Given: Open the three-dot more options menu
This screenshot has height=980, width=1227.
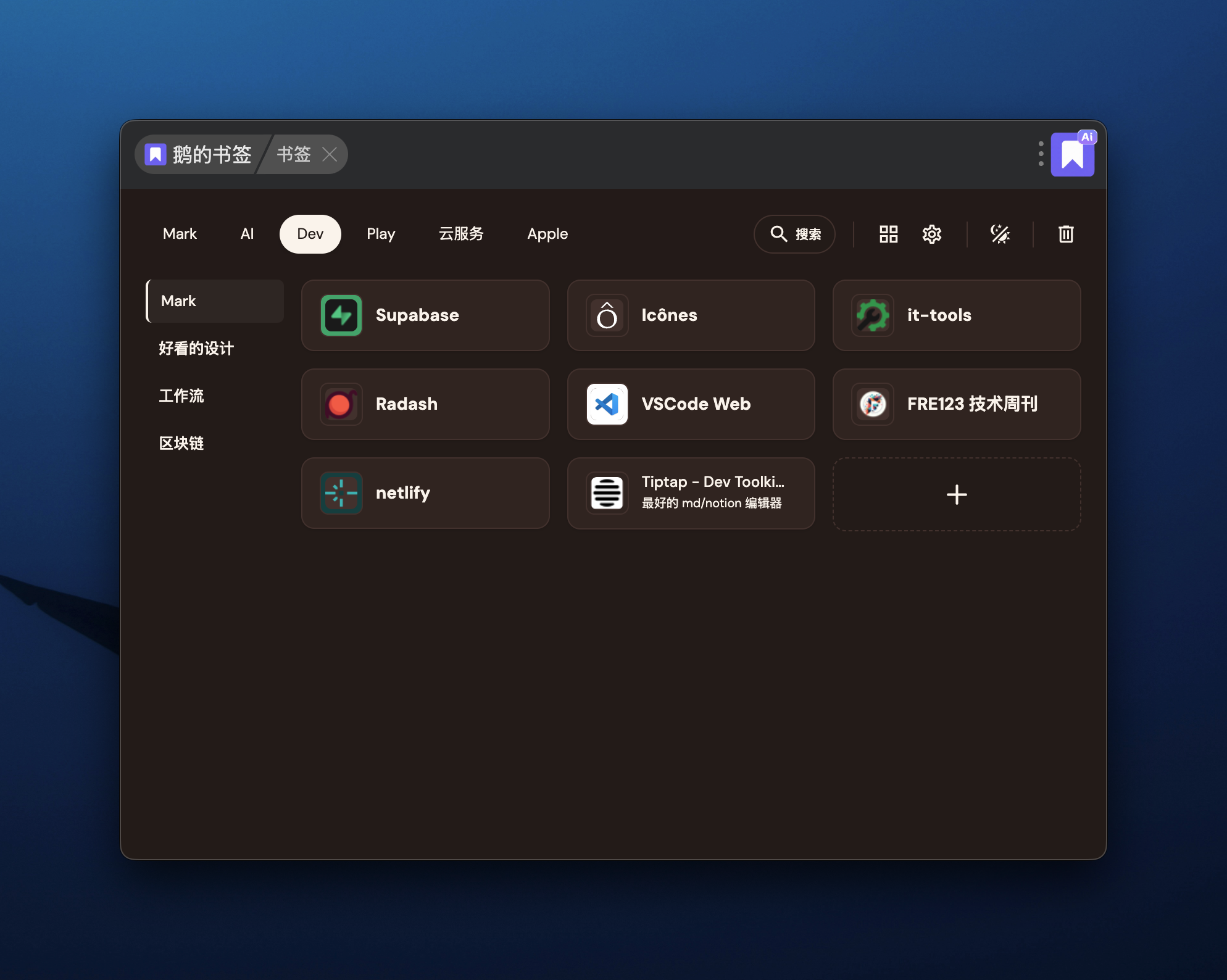Looking at the screenshot, I should (1041, 154).
